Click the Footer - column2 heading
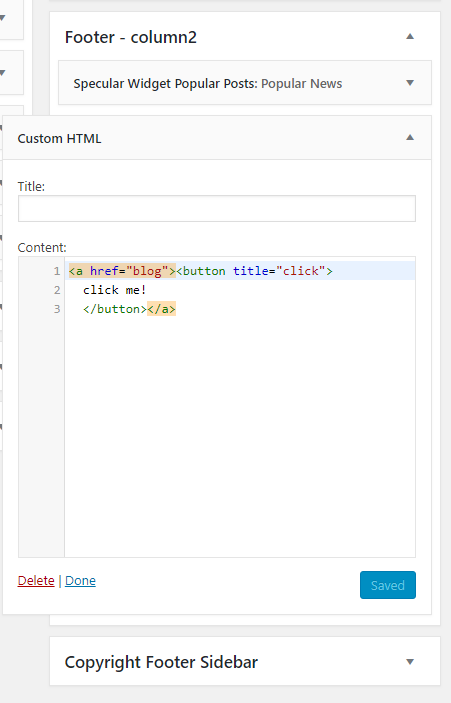This screenshot has width=451, height=703. [x=130, y=37]
